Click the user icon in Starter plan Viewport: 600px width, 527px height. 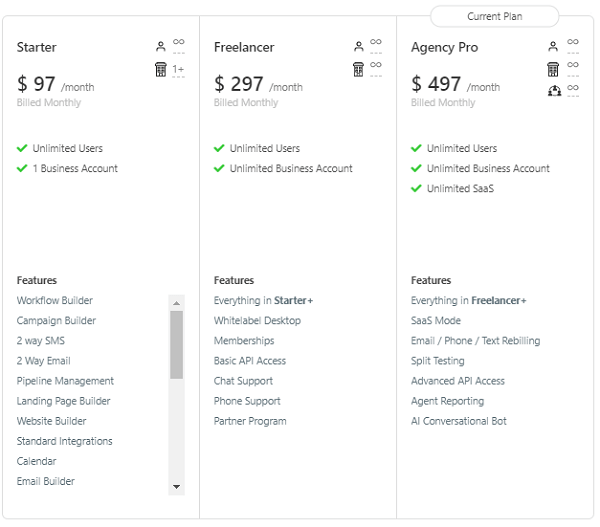[x=160, y=47]
